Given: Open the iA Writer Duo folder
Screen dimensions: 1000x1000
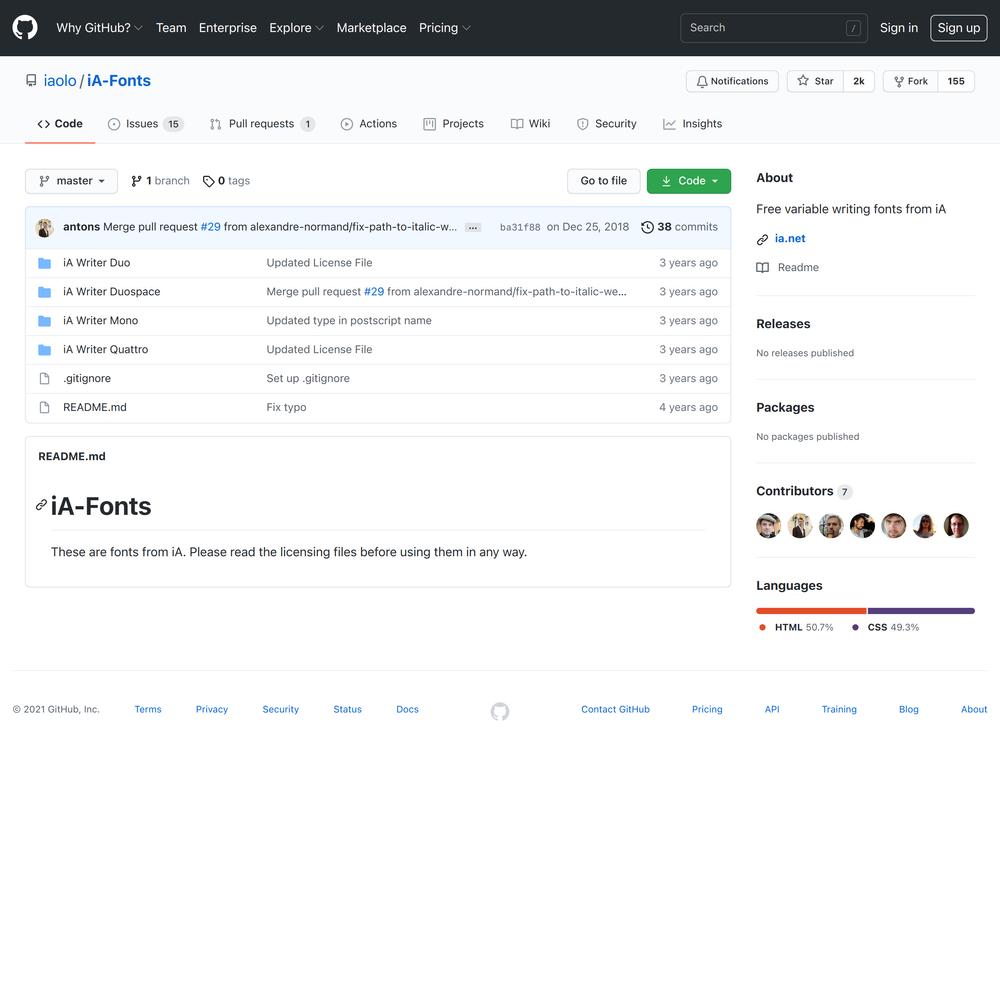Looking at the screenshot, I should pyautogui.click(x=96, y=262).
